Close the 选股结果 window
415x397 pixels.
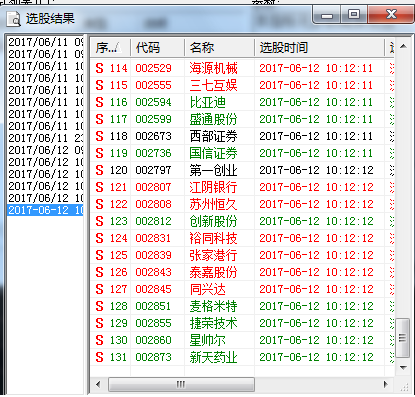click(x=391, y=15)
